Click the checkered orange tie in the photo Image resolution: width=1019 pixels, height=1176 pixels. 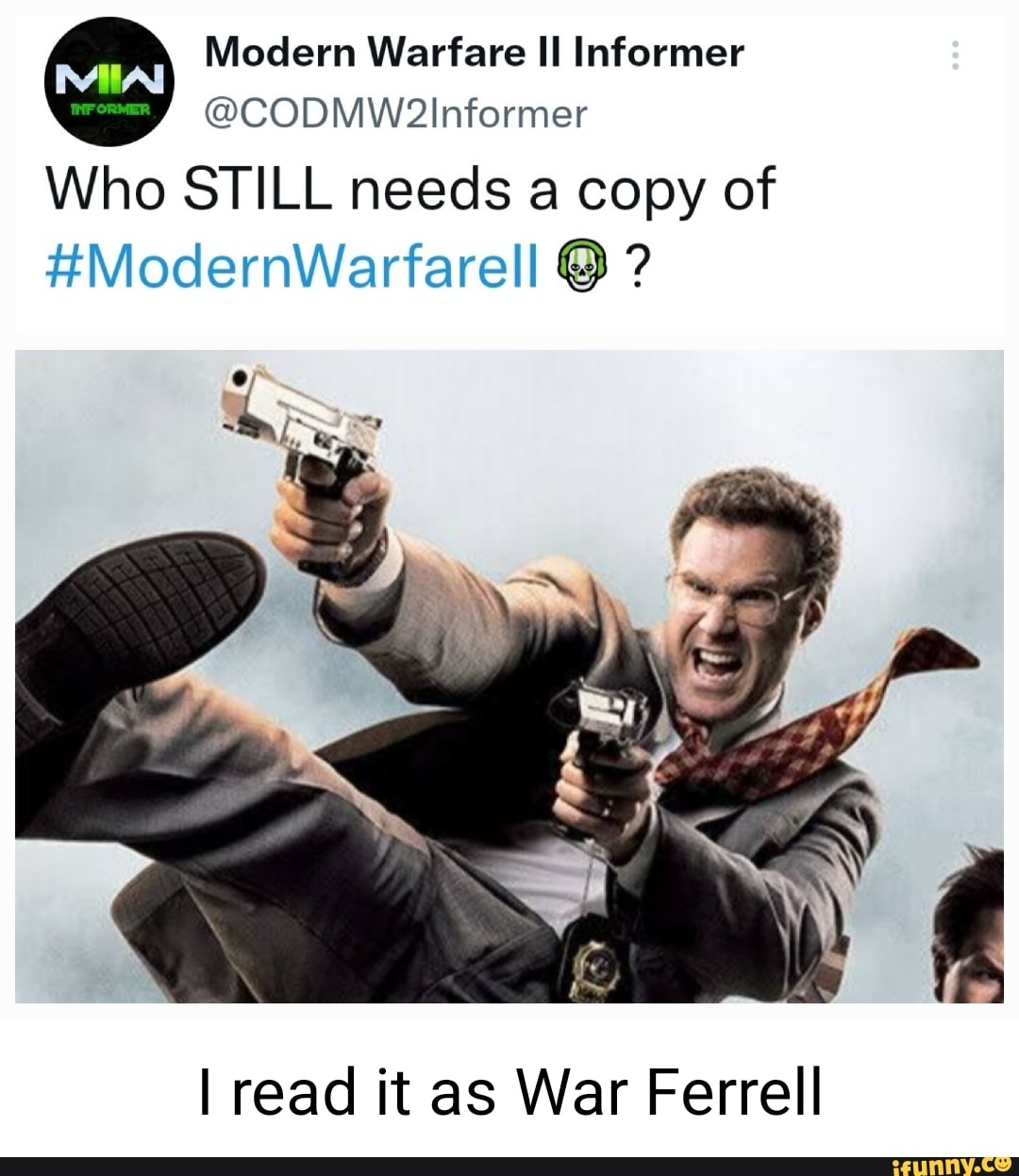(x=821, y=717)
